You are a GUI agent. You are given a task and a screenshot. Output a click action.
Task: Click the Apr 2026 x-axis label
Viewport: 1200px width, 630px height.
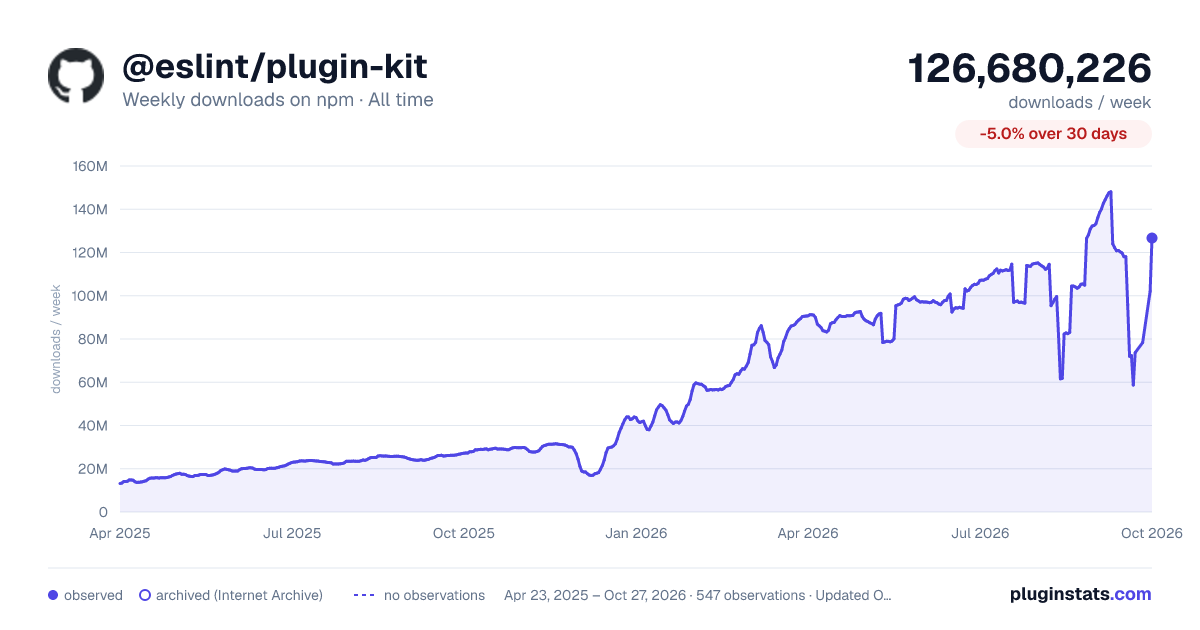tap(807, 533)
